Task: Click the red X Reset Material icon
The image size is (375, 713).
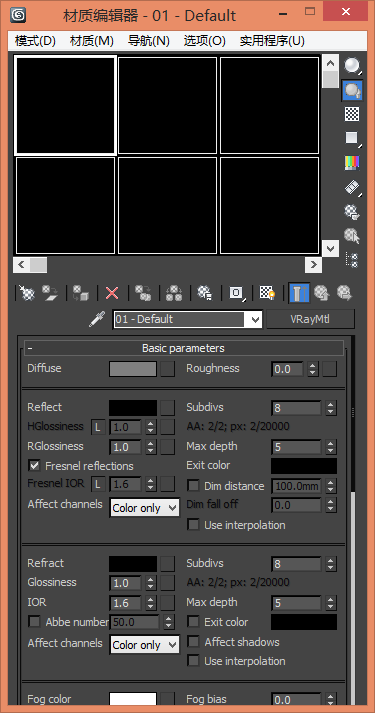Action: [112, 293]
